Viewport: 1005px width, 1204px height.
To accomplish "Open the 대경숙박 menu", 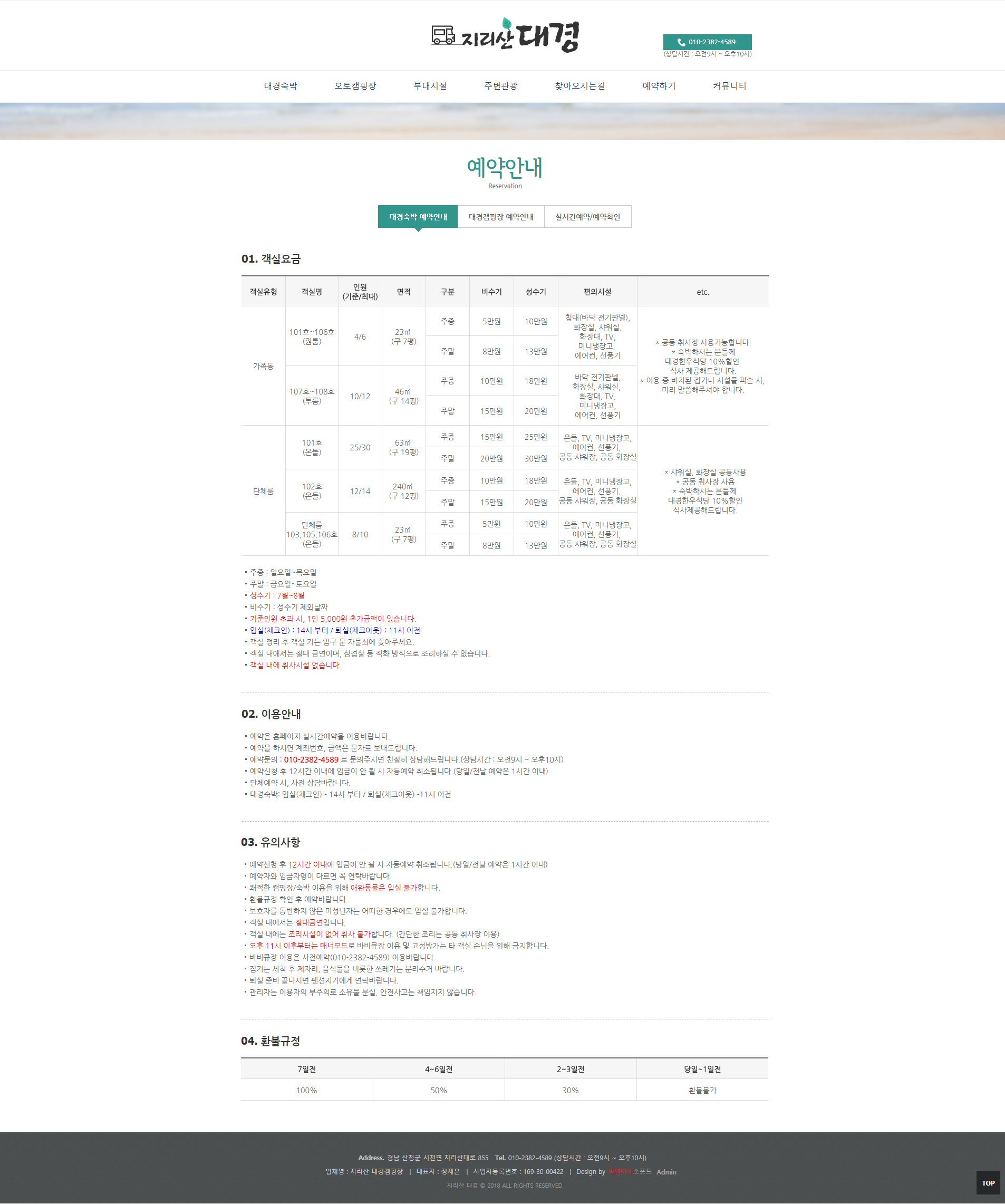I will [281, 86].
